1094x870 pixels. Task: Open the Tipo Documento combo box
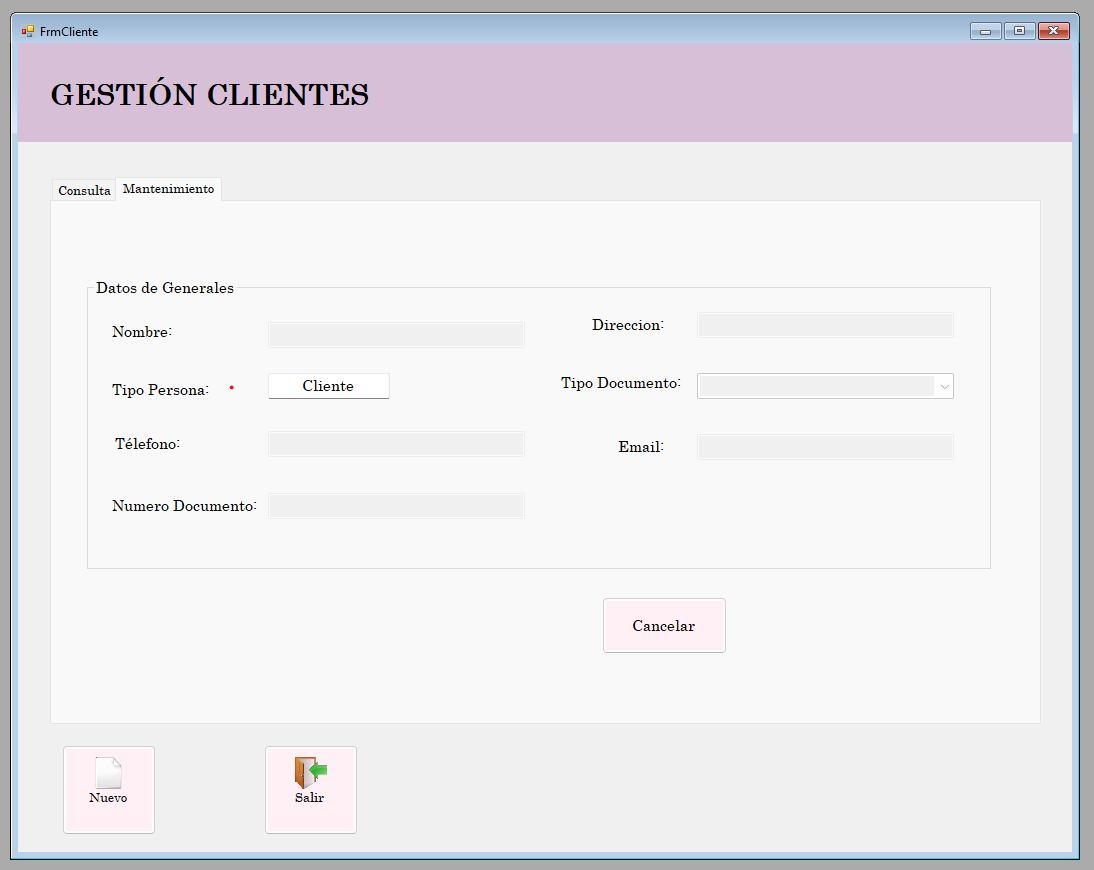pyautogui.click(x=825, y=387)
